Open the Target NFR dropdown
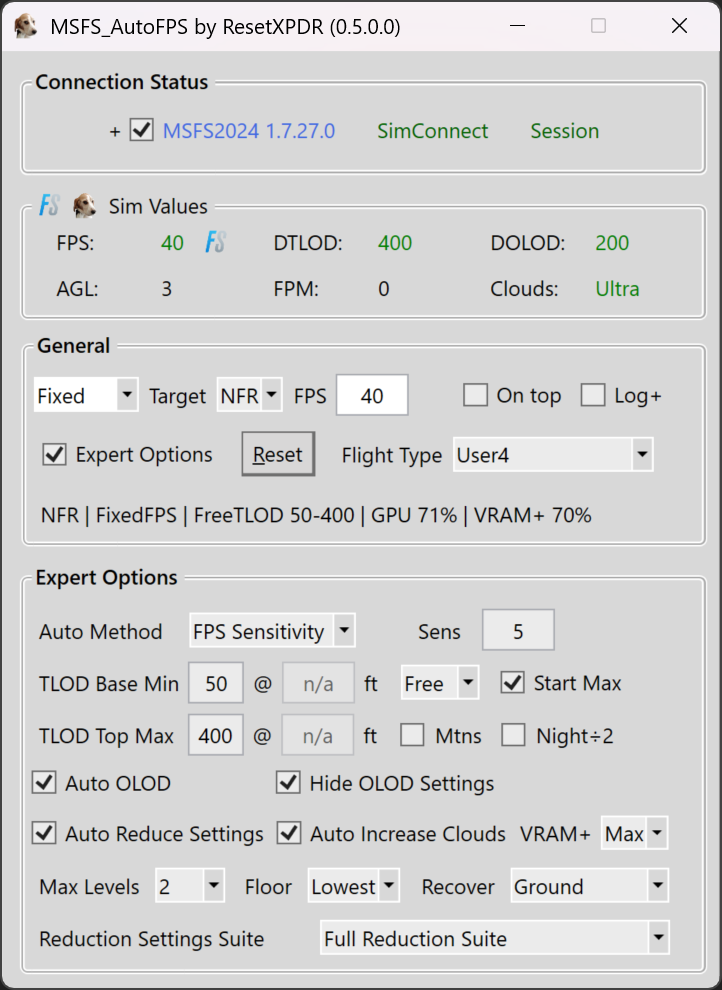Viewport: 722px width, 990px height. [x=249, y=395]
